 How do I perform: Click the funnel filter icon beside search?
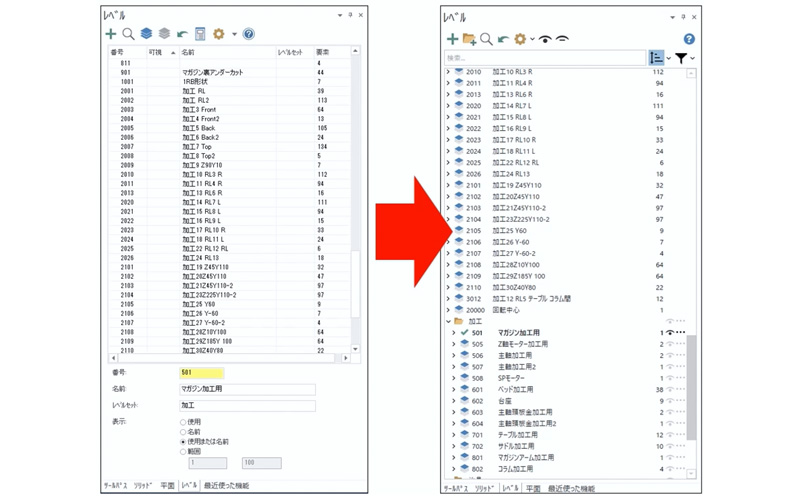[x=680, y=59]
